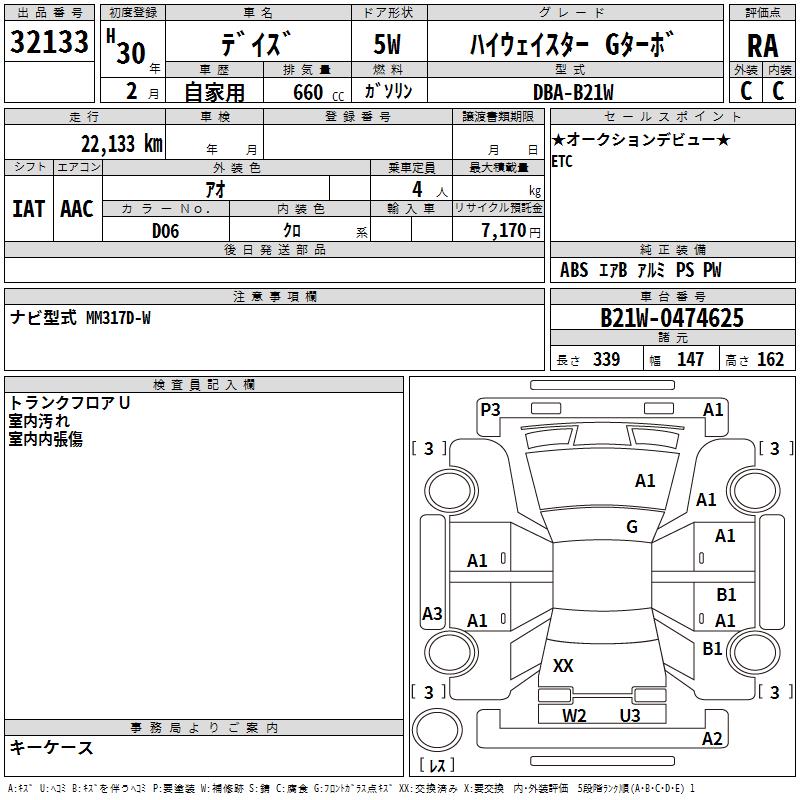Select vehicle history 自家用
This screenshot has height=800, width=800.
214,92
